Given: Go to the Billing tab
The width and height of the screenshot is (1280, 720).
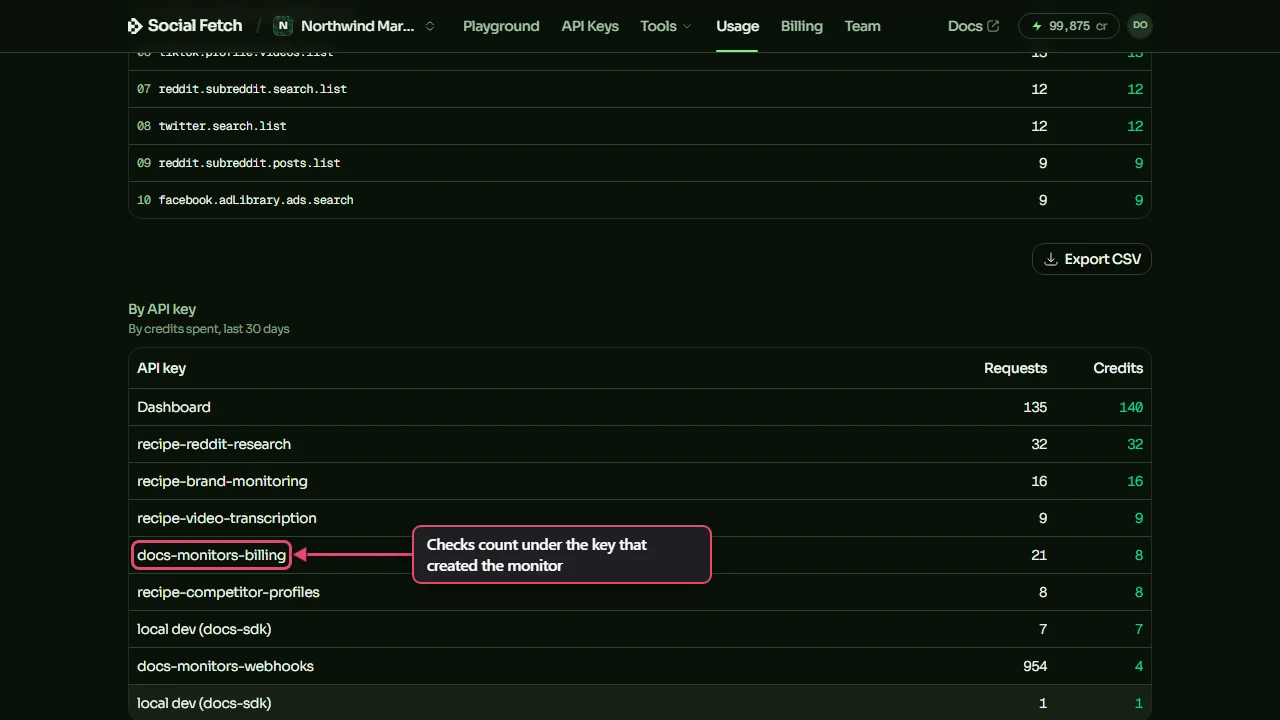Looking at the screenshot, I should (802, 26).
